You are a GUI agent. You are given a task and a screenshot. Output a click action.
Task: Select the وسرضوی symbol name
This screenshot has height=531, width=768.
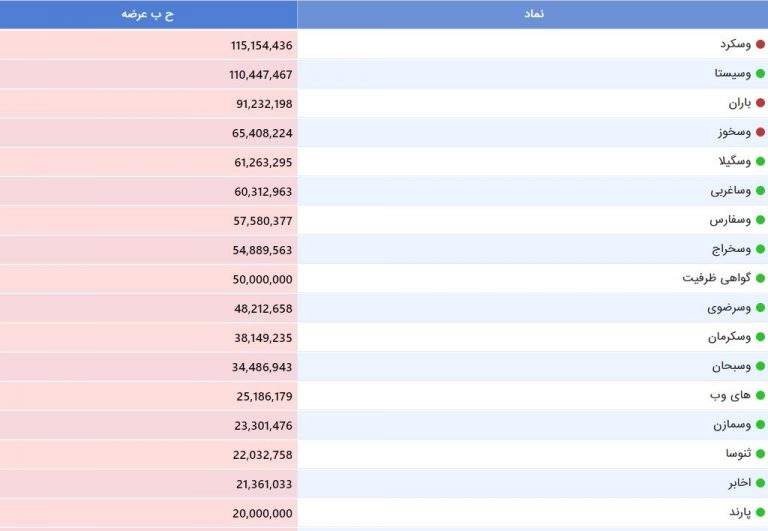[x=729, y=308]
